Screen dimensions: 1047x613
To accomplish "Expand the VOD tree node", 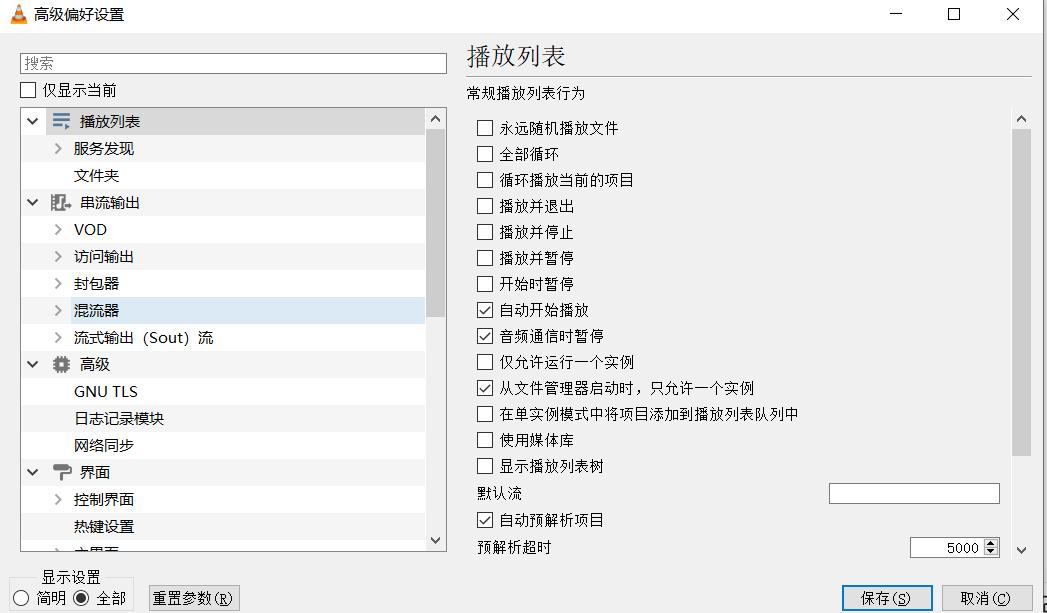I will 58,229.
